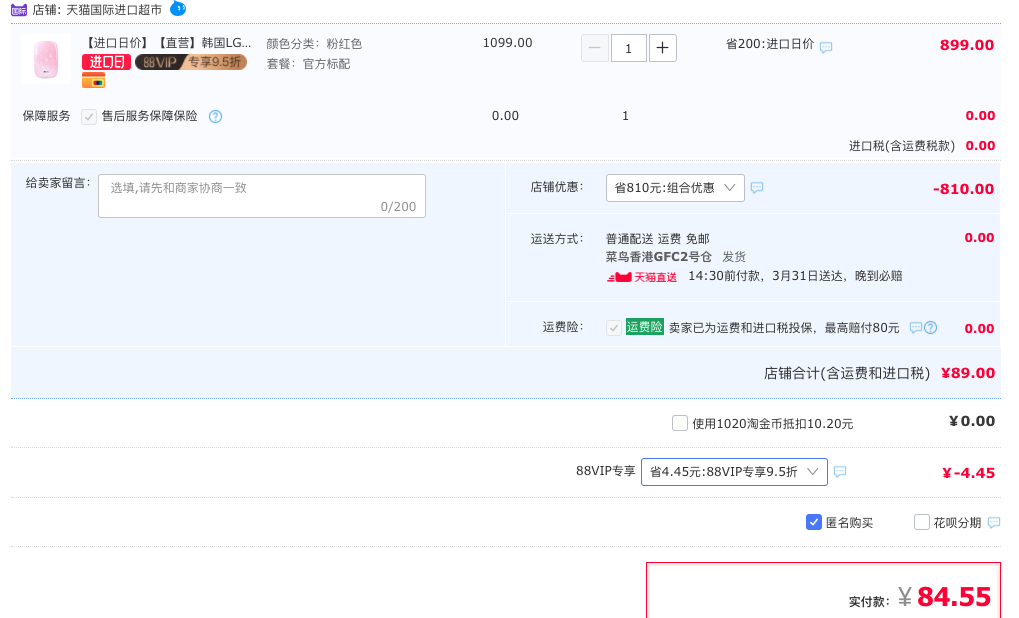Click 普通配送 运费 免邮 shipping text
The image size is (1019, 618).
pos(658,238)
